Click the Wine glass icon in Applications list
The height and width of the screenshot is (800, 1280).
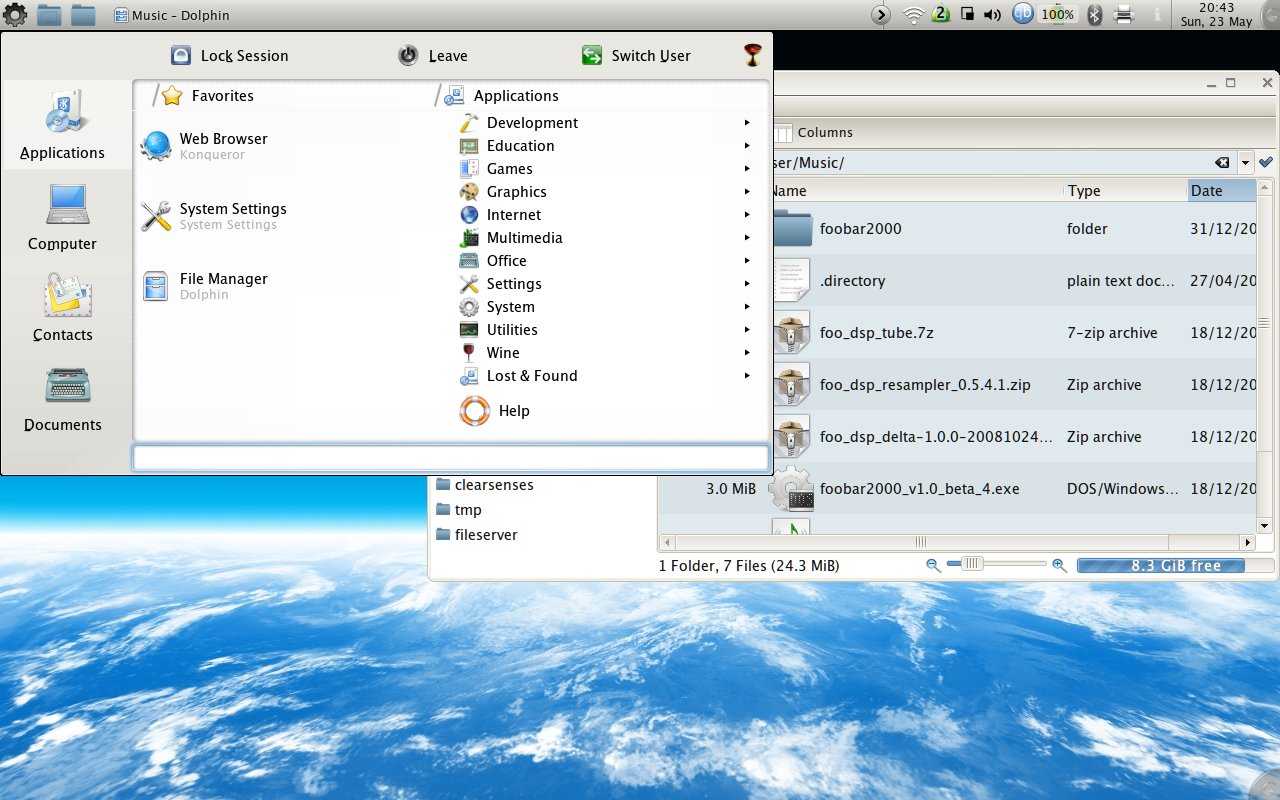469,353
